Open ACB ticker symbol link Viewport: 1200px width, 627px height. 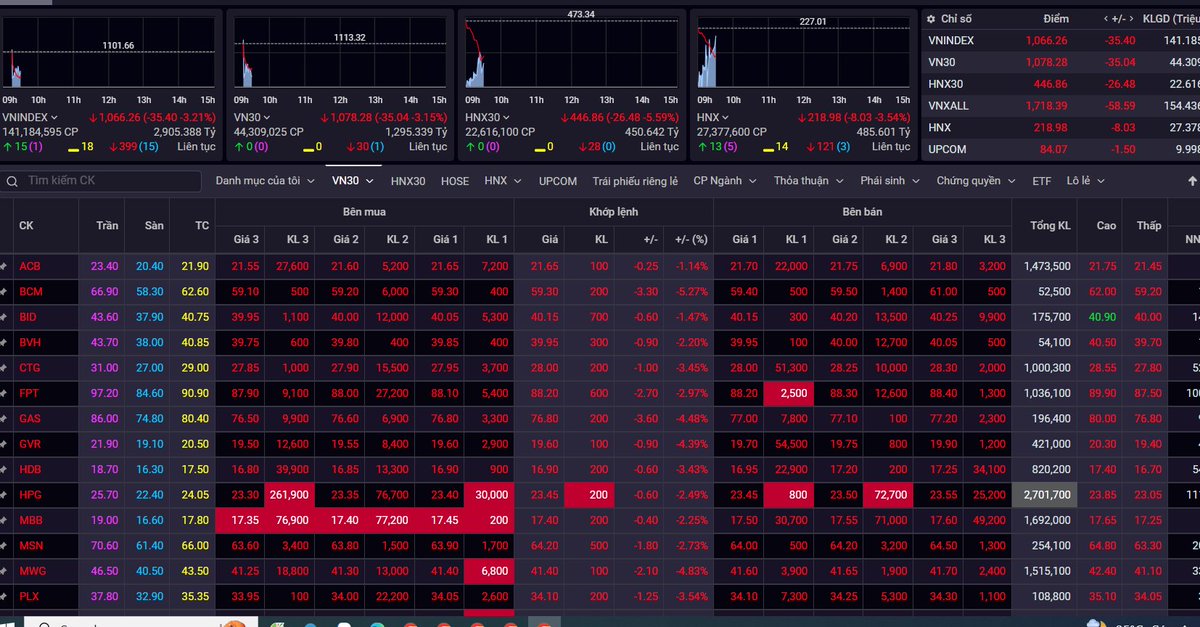pyautogui.click(x=30, y=266)
